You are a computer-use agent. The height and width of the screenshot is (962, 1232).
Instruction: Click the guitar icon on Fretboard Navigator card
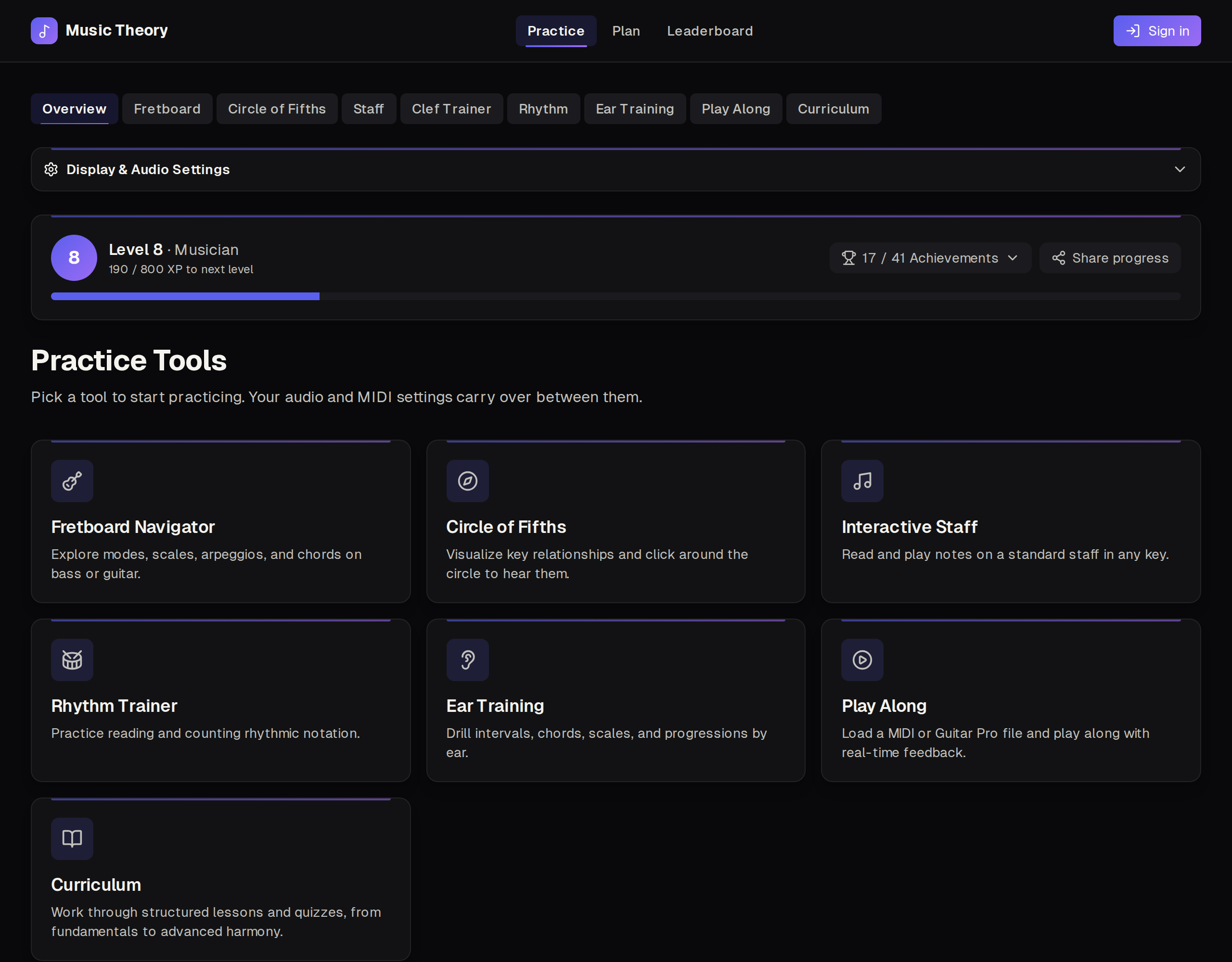point(72,481)
